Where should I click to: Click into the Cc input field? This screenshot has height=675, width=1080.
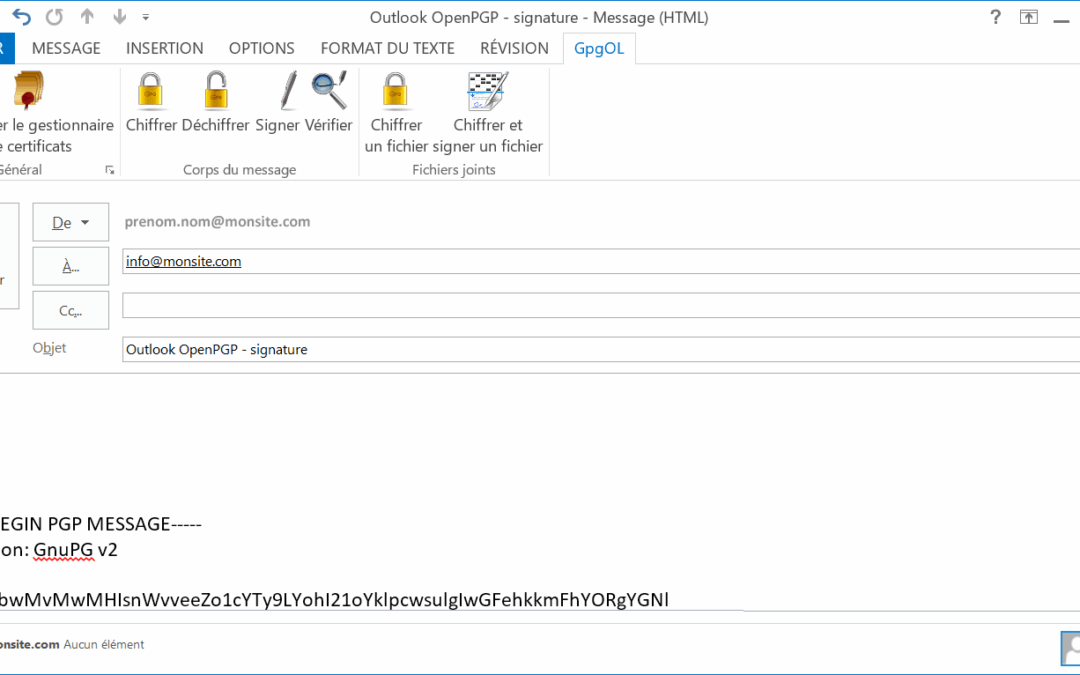point(601,305)
